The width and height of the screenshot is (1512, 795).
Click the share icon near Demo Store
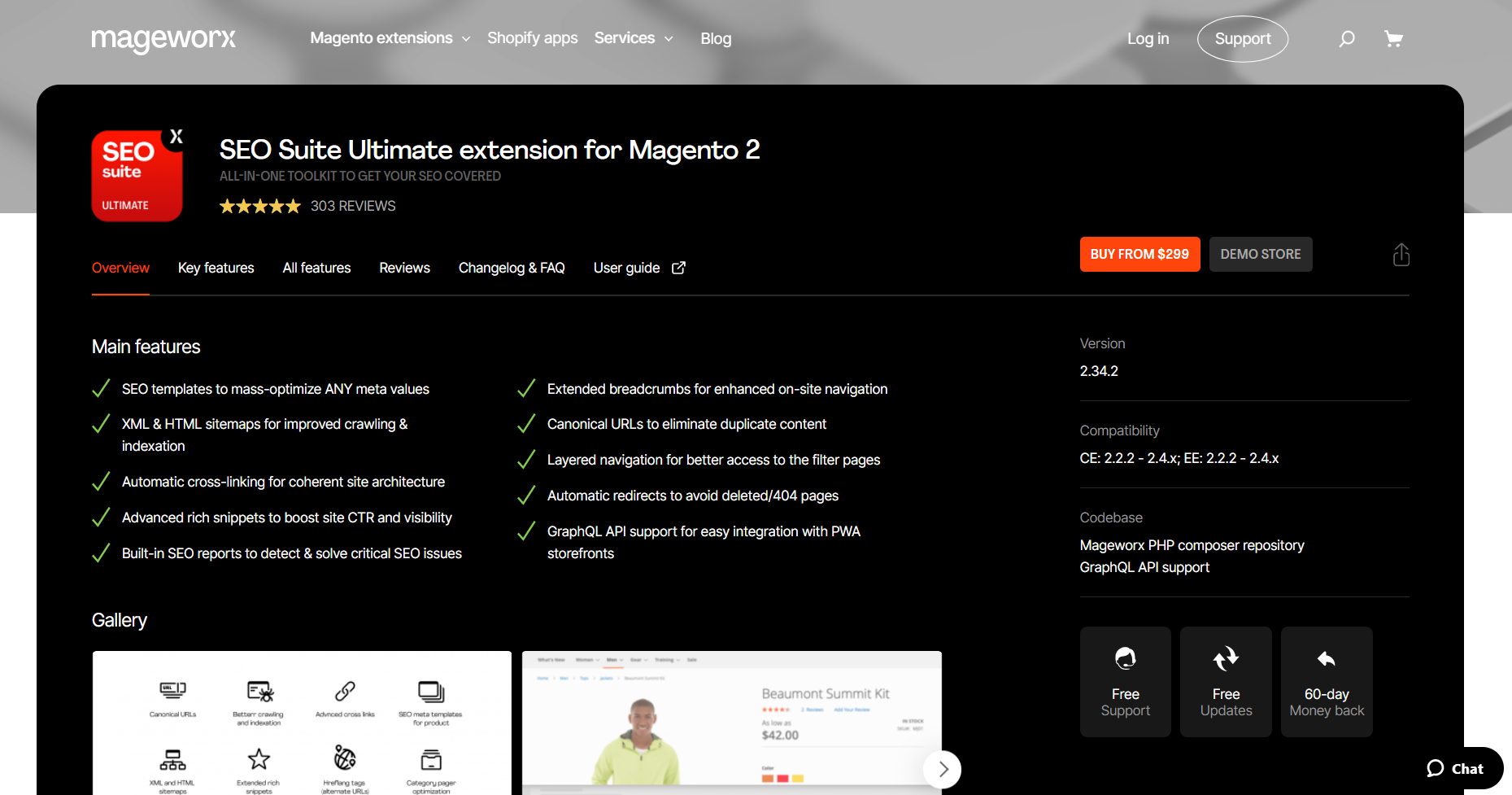click(x=1401, y=254)
